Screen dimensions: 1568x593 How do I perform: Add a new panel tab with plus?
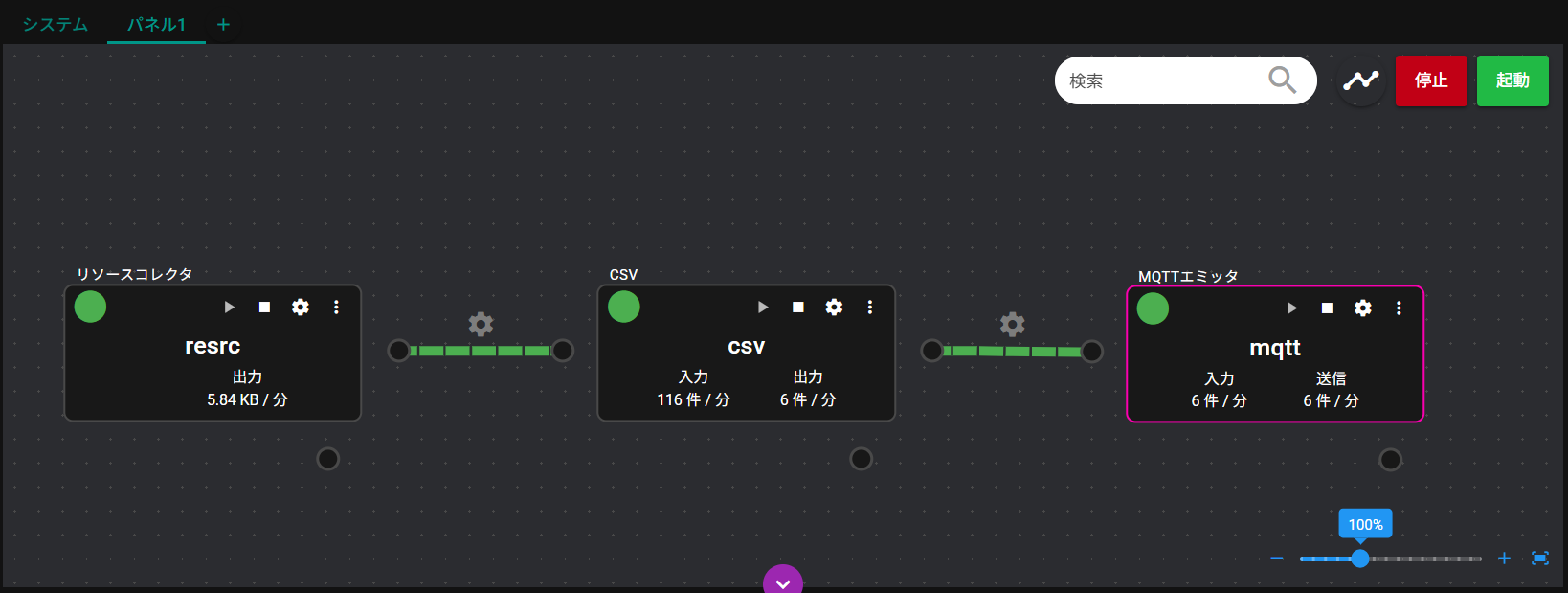click(x=223, y=25)
